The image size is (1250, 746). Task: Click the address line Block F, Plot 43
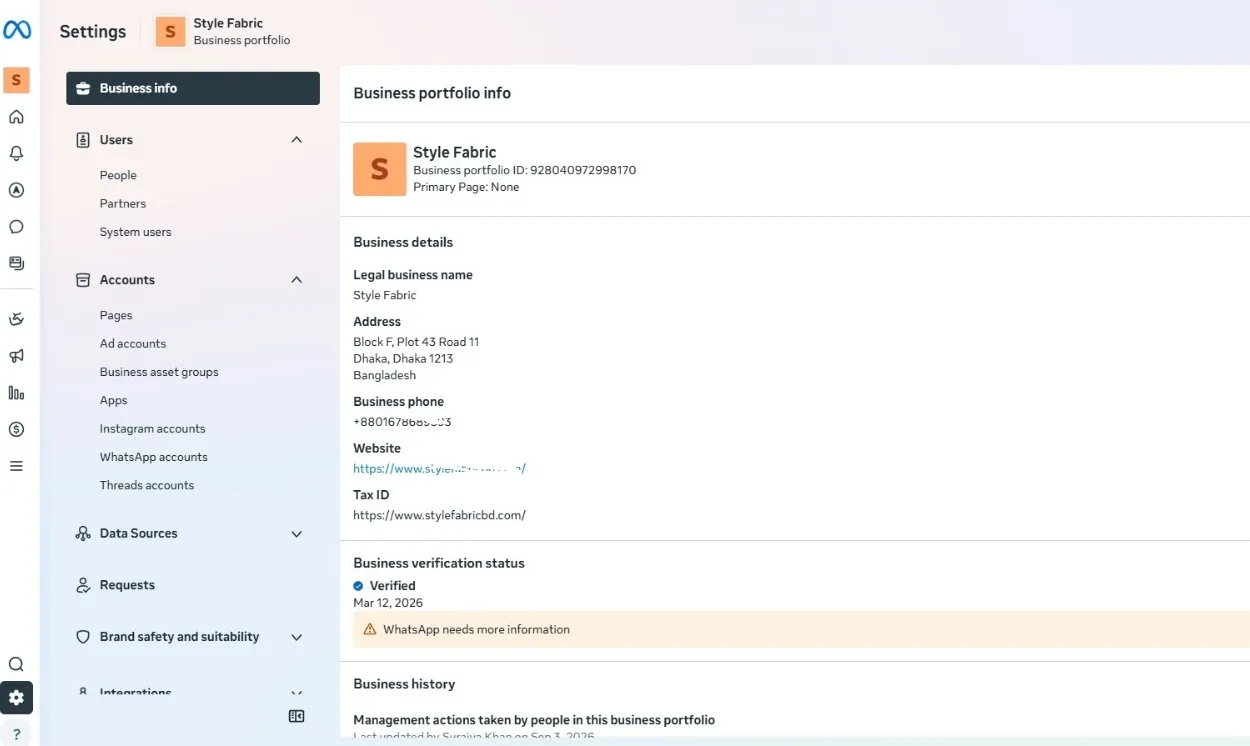tap(416, 342)
